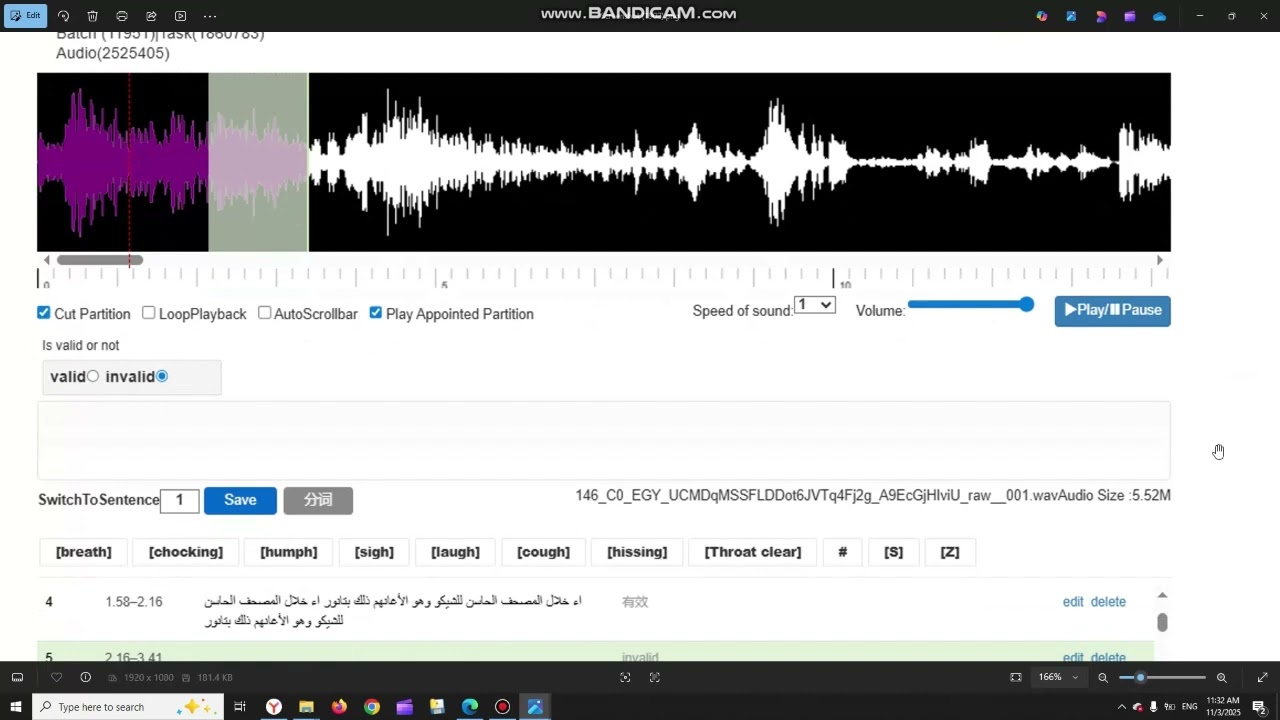1280x720 pixels.
Task: Enter fullscreen using the diagonal arrows icon
Action: (1262, 677)
